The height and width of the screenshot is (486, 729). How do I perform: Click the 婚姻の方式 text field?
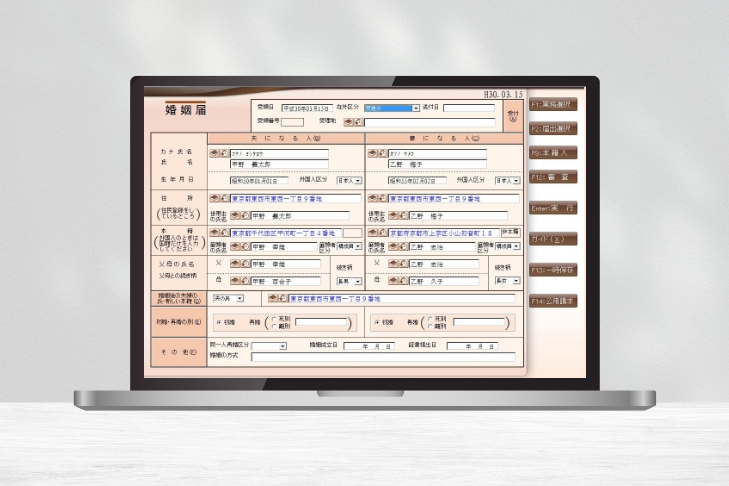click(383, 357)
